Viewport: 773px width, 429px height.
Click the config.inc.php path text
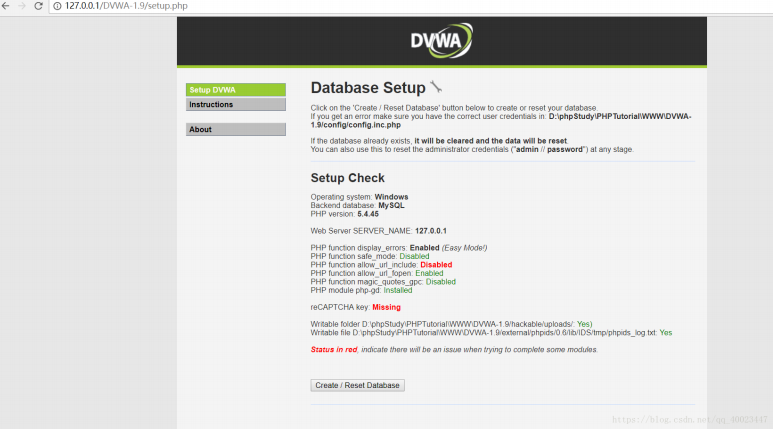pos(501,121)
